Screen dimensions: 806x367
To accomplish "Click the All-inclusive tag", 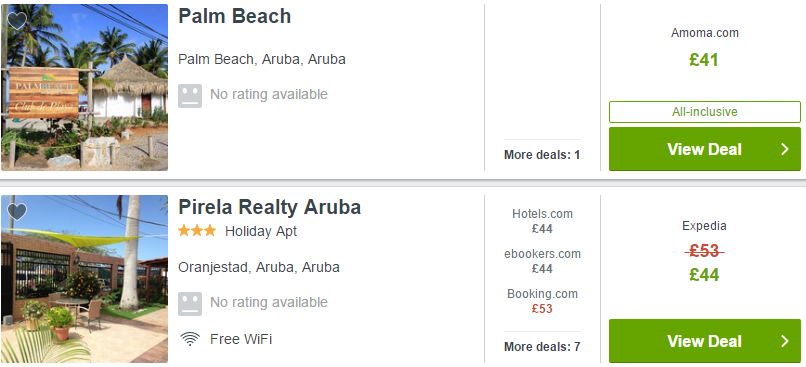I will (x=705, y=112).
